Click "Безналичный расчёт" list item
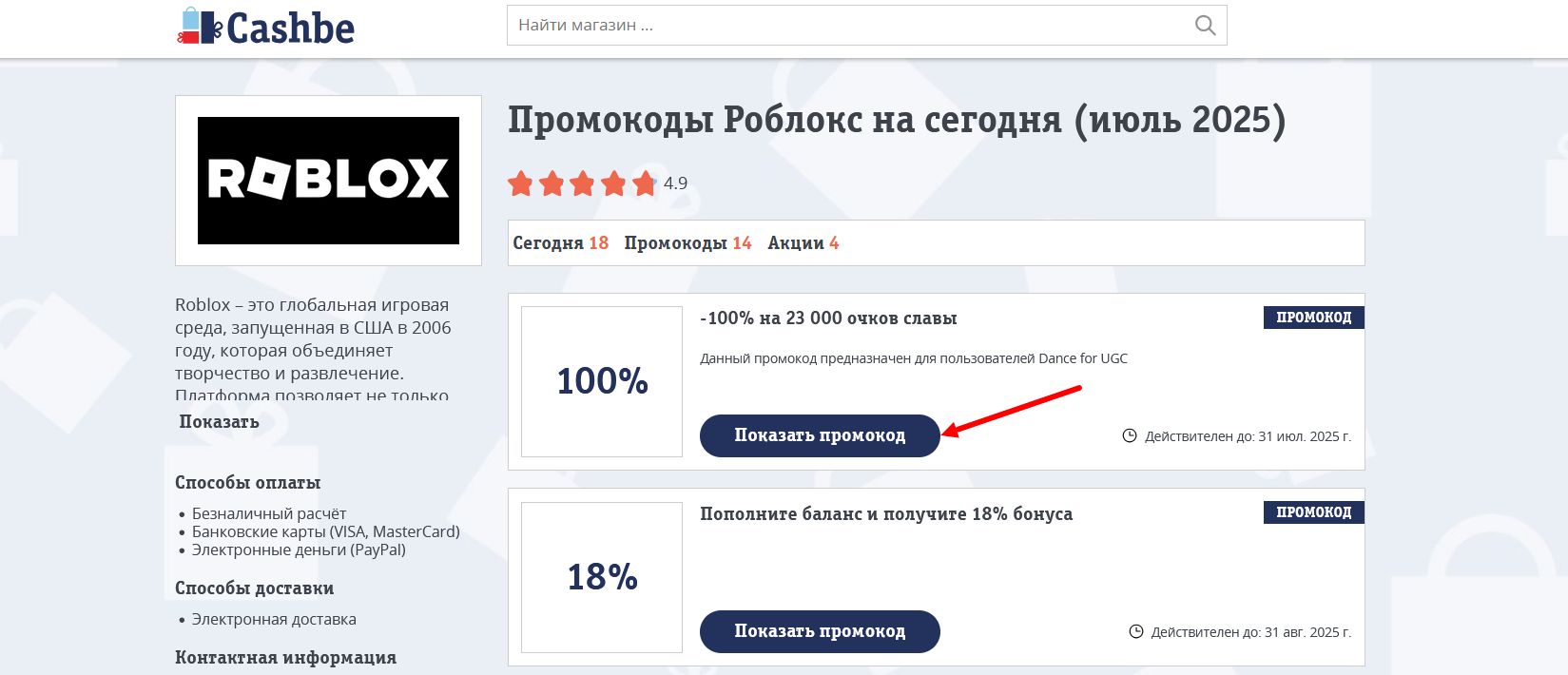 (x=269, y=513)
